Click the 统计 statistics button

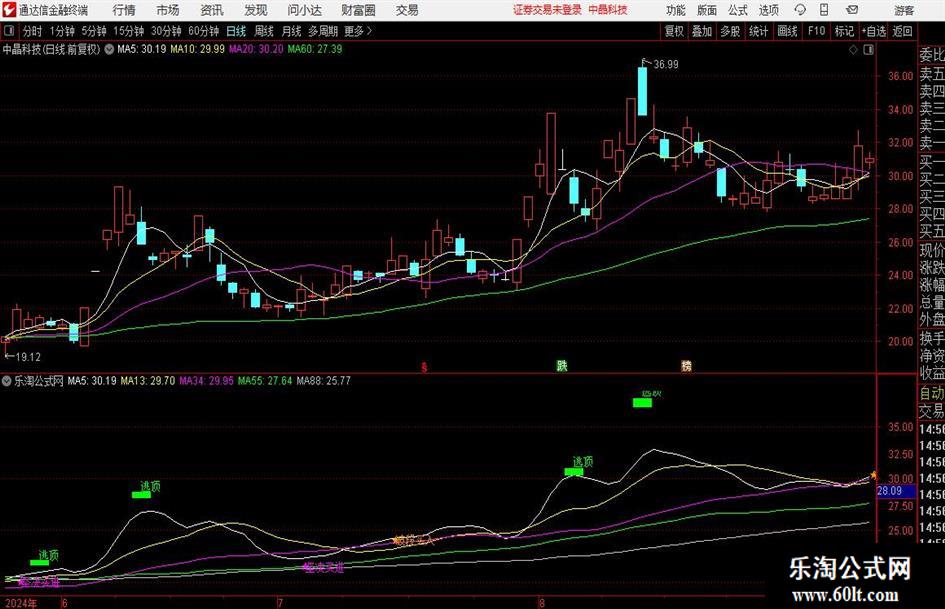(758, 31)
